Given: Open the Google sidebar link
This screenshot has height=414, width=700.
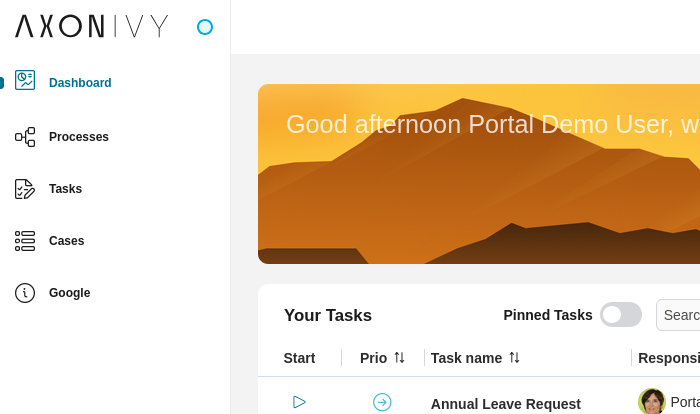Looking at the screenshot, I should click(70, 293).
